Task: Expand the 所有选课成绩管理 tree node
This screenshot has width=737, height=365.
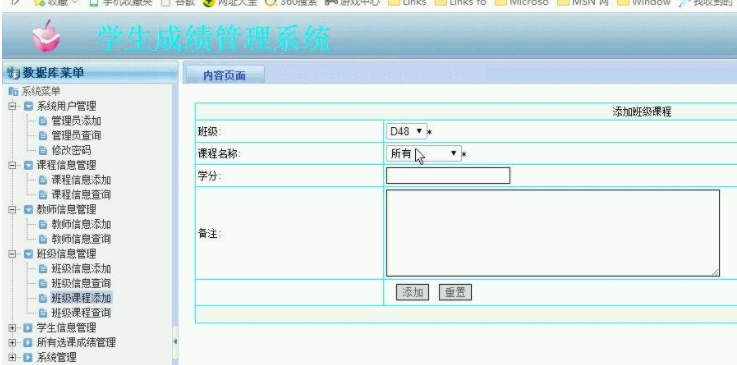Action: [x=12, y=342]
